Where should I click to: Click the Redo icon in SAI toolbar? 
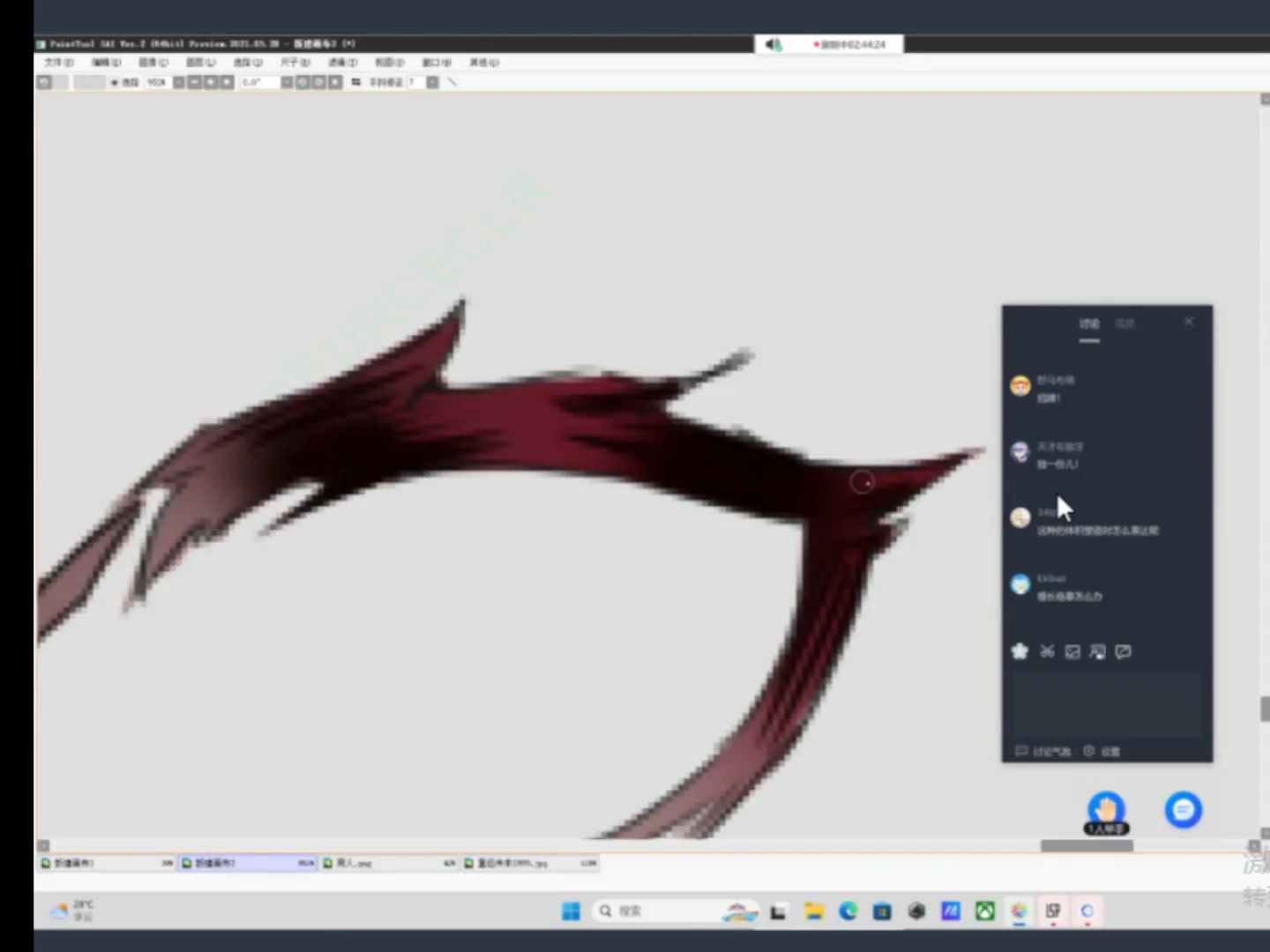point(61,82)
